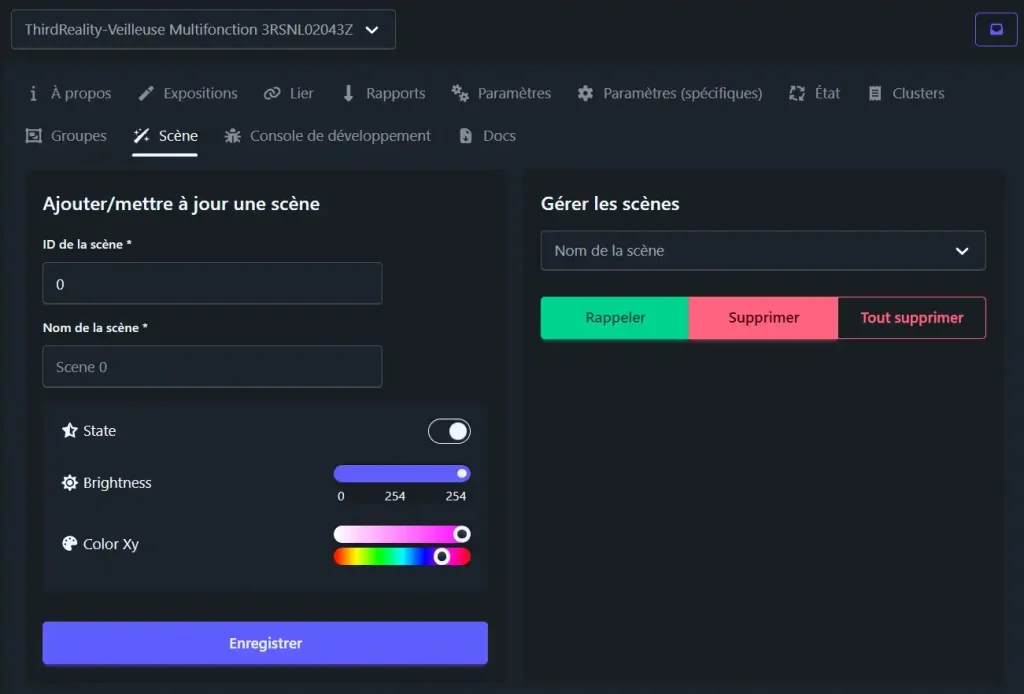Screen dimensions: 1024x694
Task: Go to the Rapports tab
Action: point(384,93)
